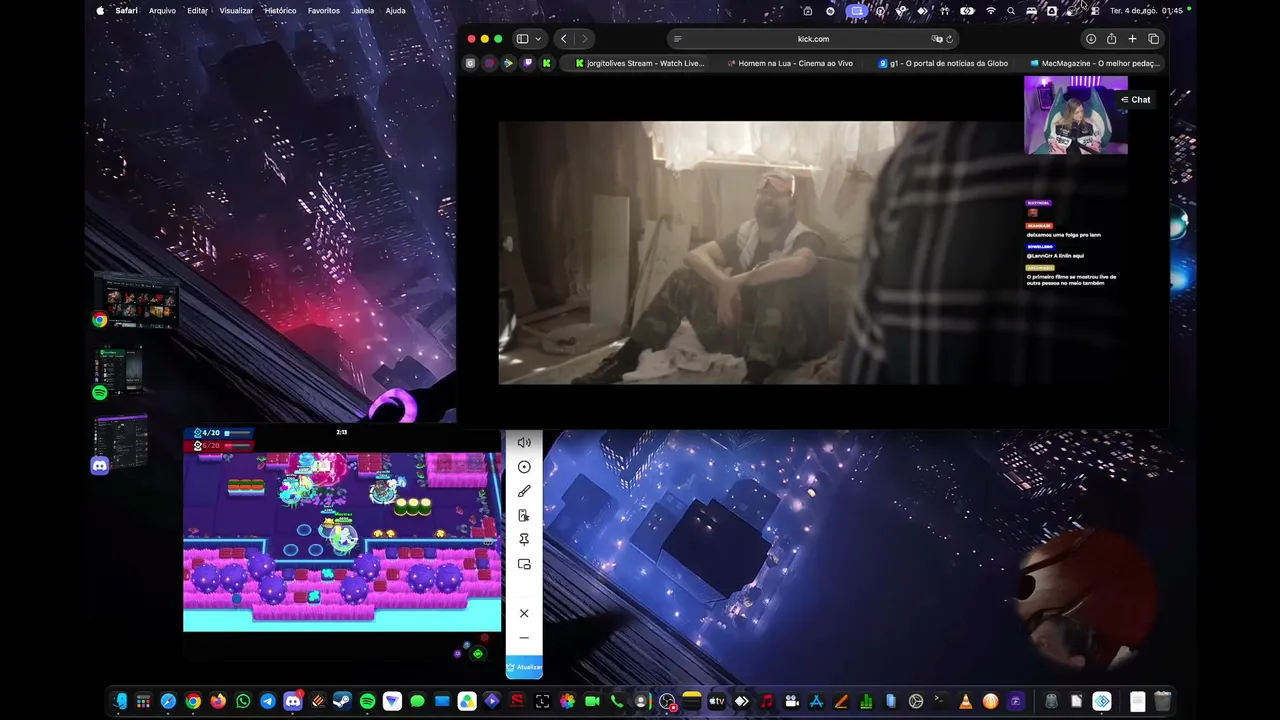Viewport: 1280px width, 720px height.
Task: Show date and time notification panel
Action: pos(1146,10)
